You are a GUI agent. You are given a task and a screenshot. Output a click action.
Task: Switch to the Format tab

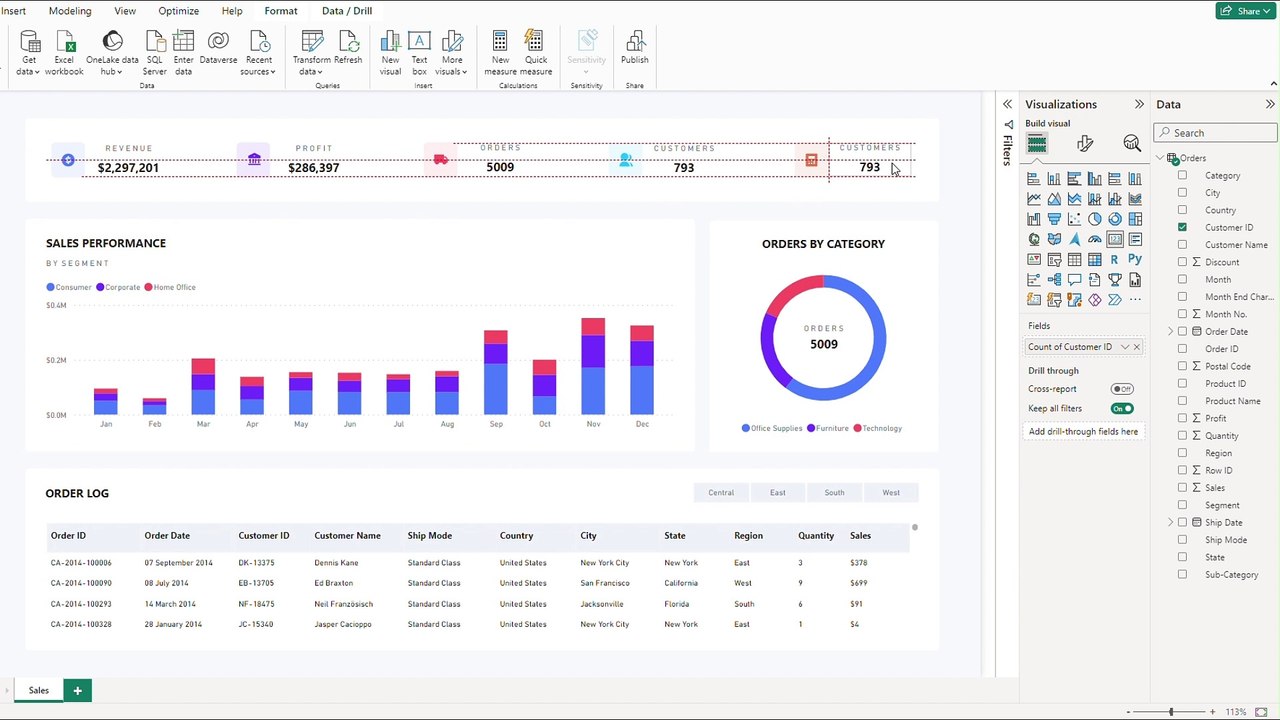(281, 11)
